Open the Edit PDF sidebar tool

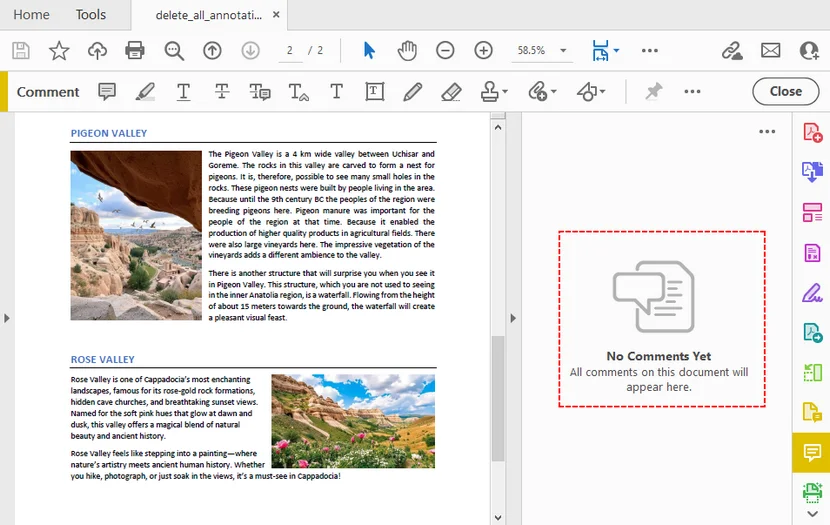click(813, 252)
